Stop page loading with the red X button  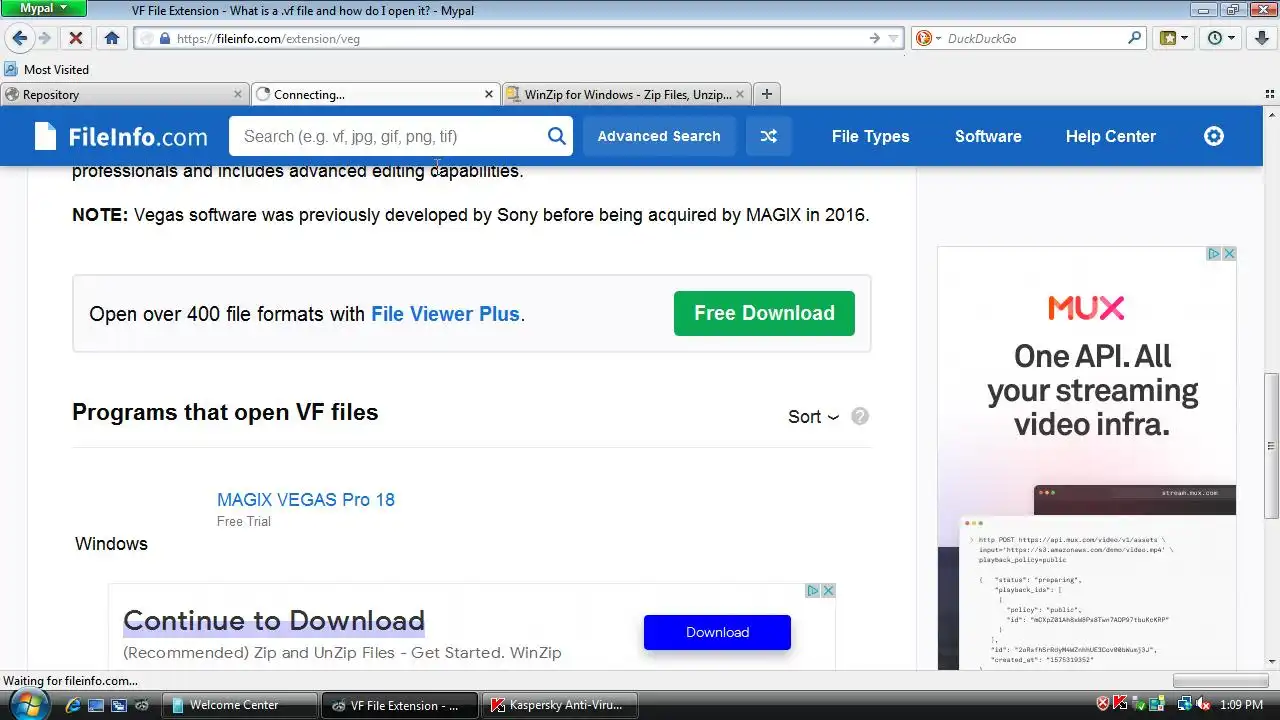point(75,38)
